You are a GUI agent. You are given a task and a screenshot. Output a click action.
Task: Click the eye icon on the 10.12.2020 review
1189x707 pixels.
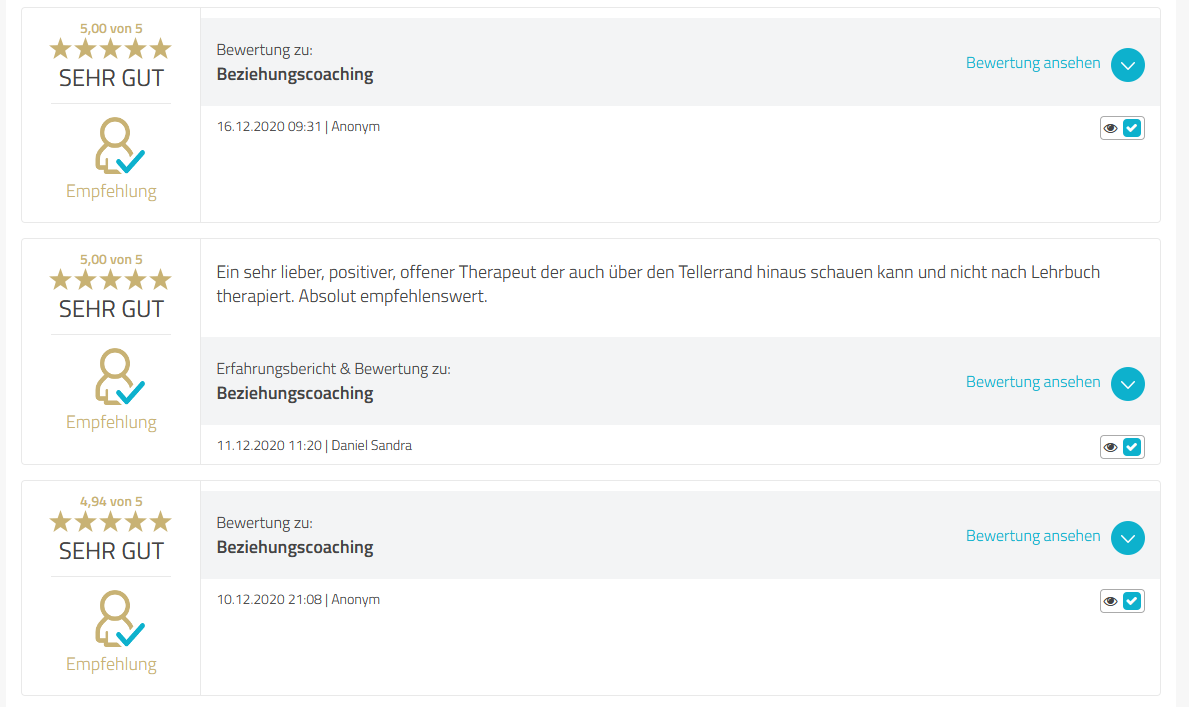[x=1110, y=601]
